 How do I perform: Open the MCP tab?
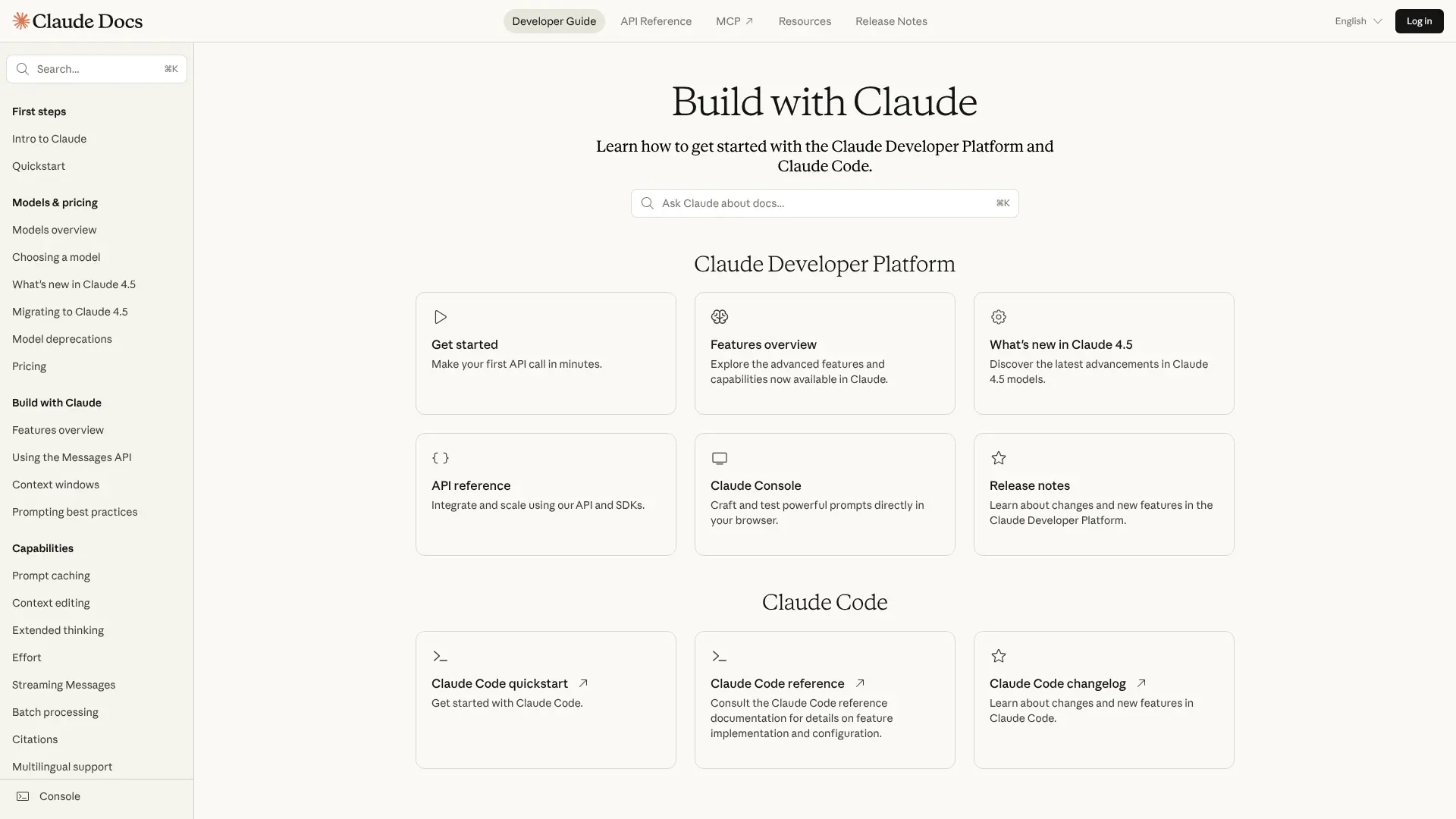coord(735,21)
